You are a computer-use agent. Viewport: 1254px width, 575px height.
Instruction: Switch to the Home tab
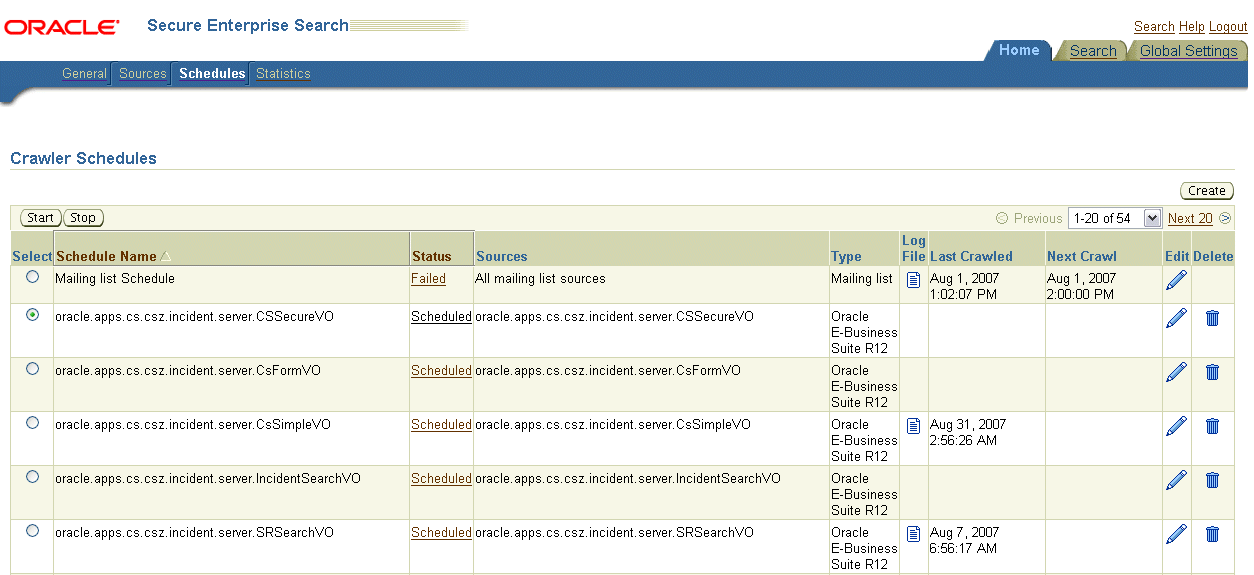[1019, 50]
